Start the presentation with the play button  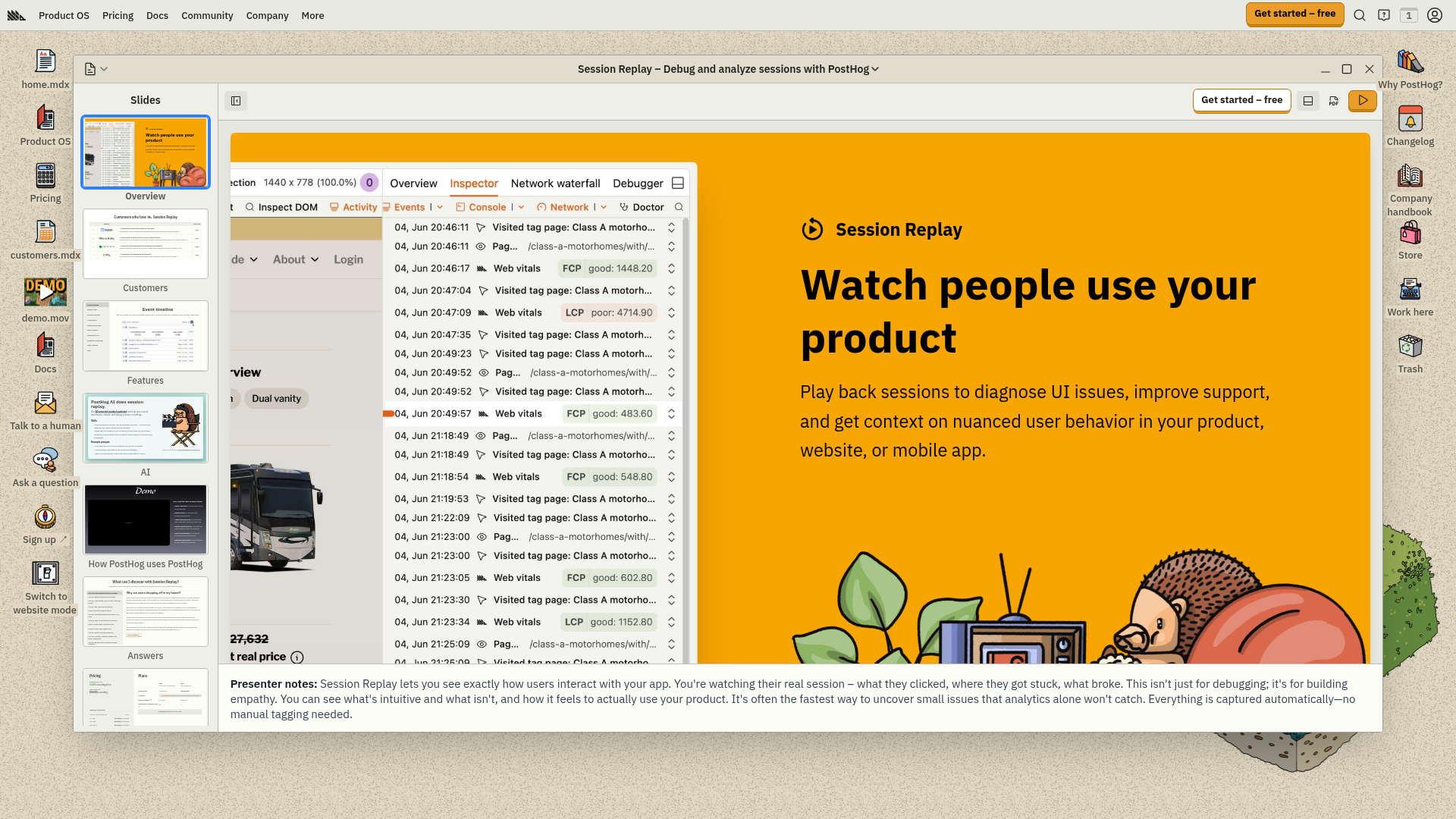coord(1363,100)
